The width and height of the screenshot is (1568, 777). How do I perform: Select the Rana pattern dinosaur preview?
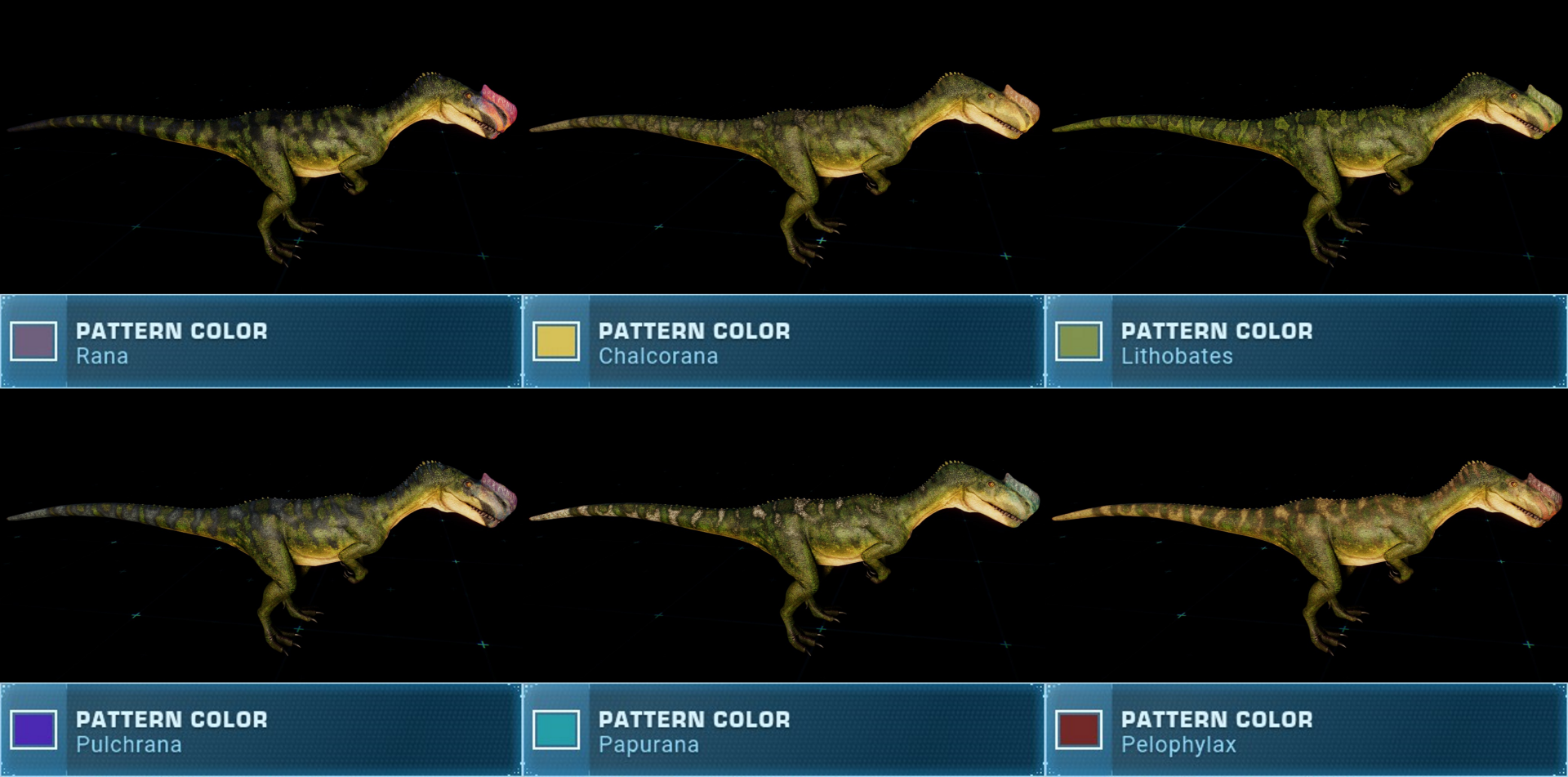coord(261,167)
